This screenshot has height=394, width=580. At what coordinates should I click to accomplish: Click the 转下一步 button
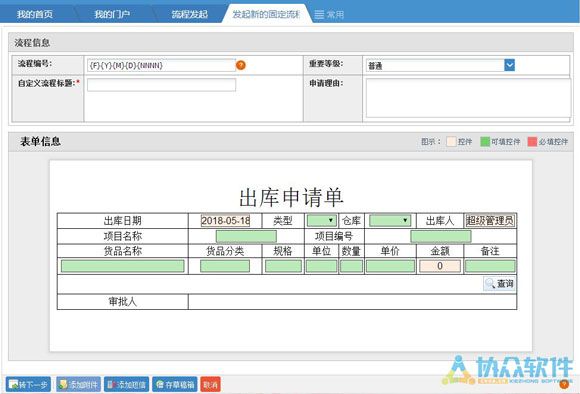(x=28, y=385)
